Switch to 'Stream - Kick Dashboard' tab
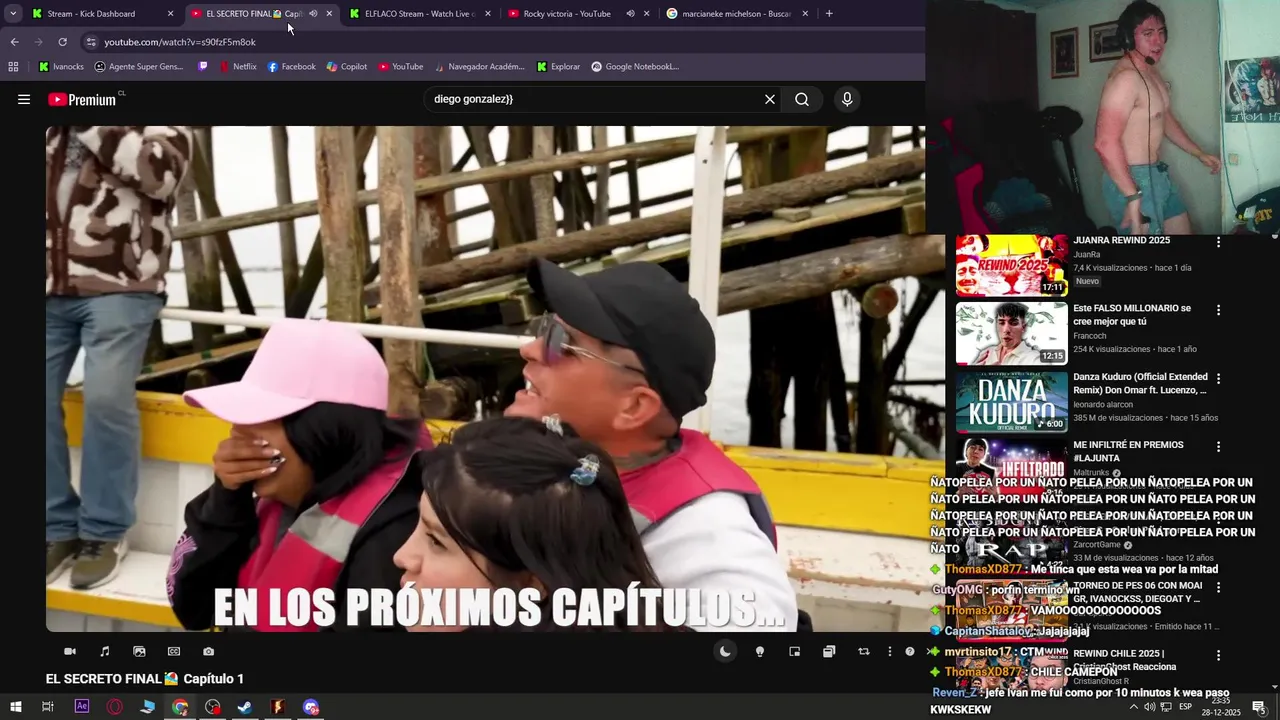Viewport: 1280px width, 720px height. 91,14
